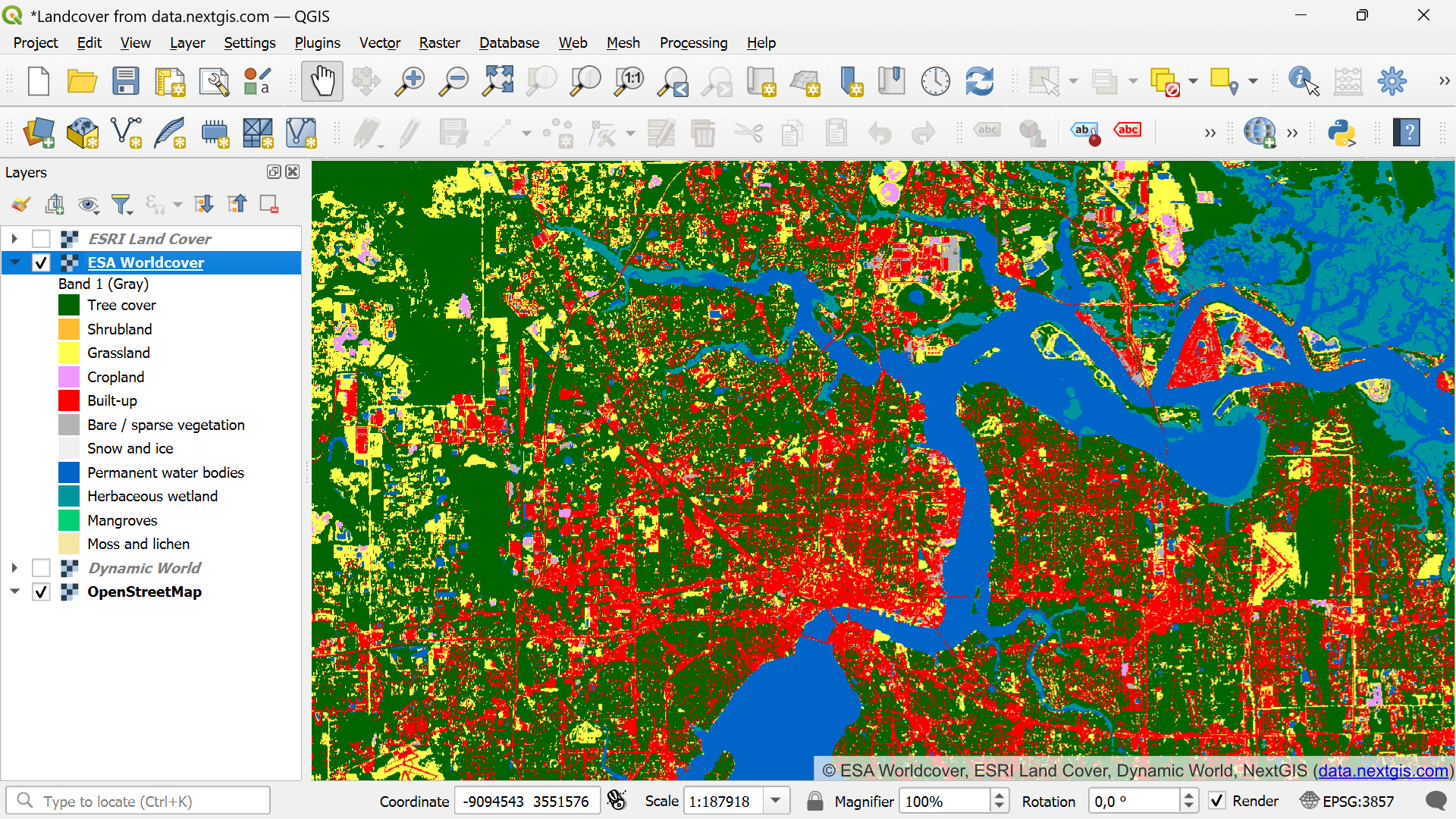Close the Layers panel
This screenshot has width=1456, height=819.
(293, 172)
